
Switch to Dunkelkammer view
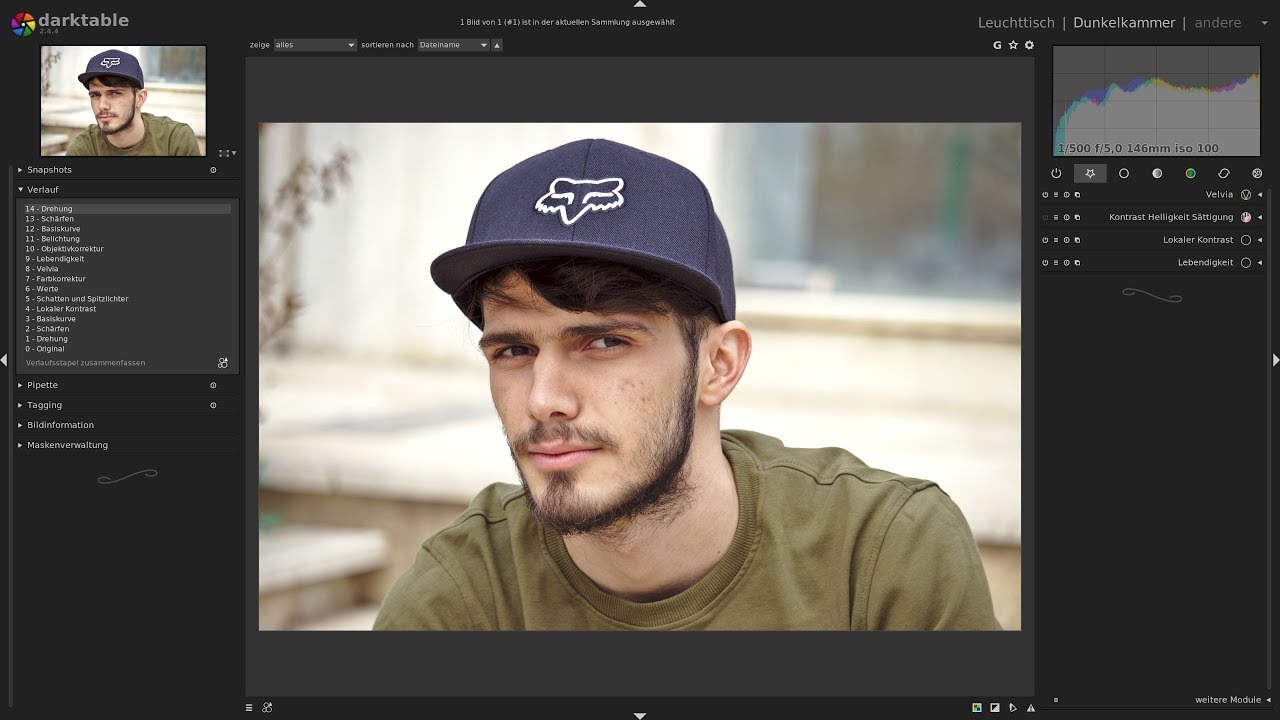pos(1124,23)
